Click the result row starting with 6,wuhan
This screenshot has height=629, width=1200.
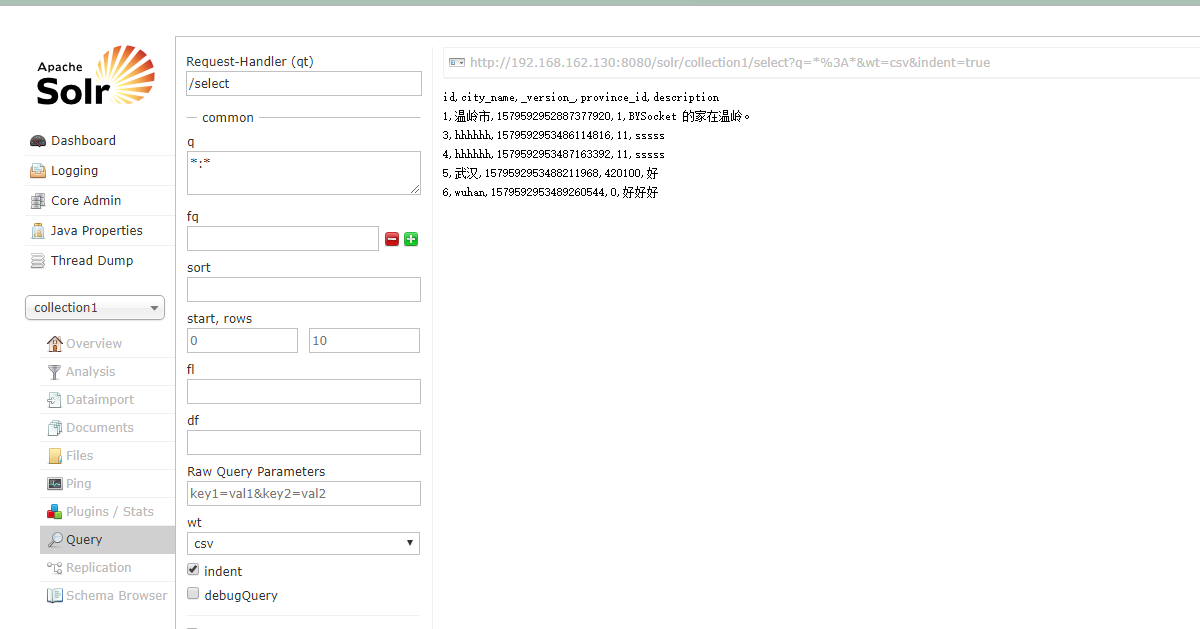tap(551, 193)
